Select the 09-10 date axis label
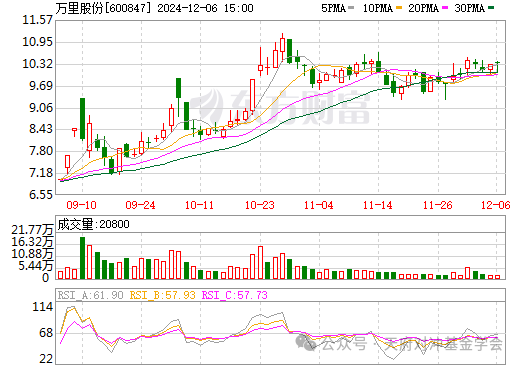520x365 pixels. pyautogui.click(x=81, y=205)
